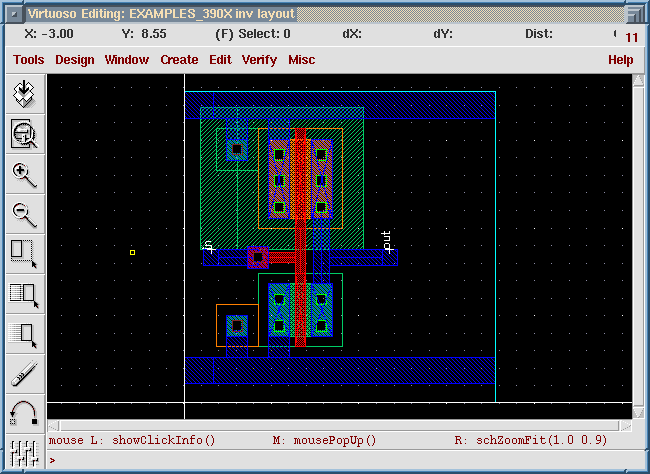Click the Save design icon in toolbar
Viewport: 650px width, 474px height.
pos(24,94)
